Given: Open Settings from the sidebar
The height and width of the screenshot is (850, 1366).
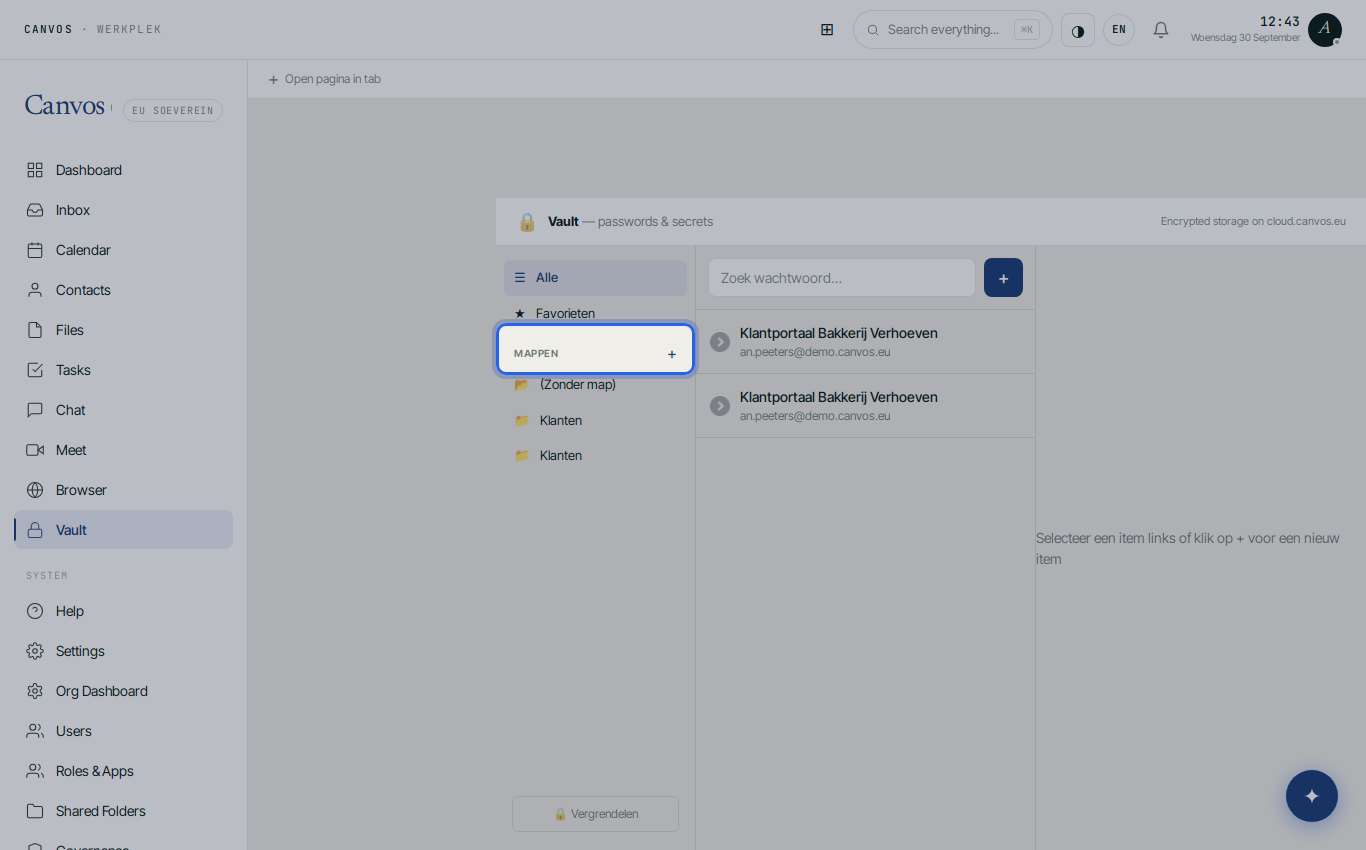Looking at the screenshot, I should tap(123, 651).
